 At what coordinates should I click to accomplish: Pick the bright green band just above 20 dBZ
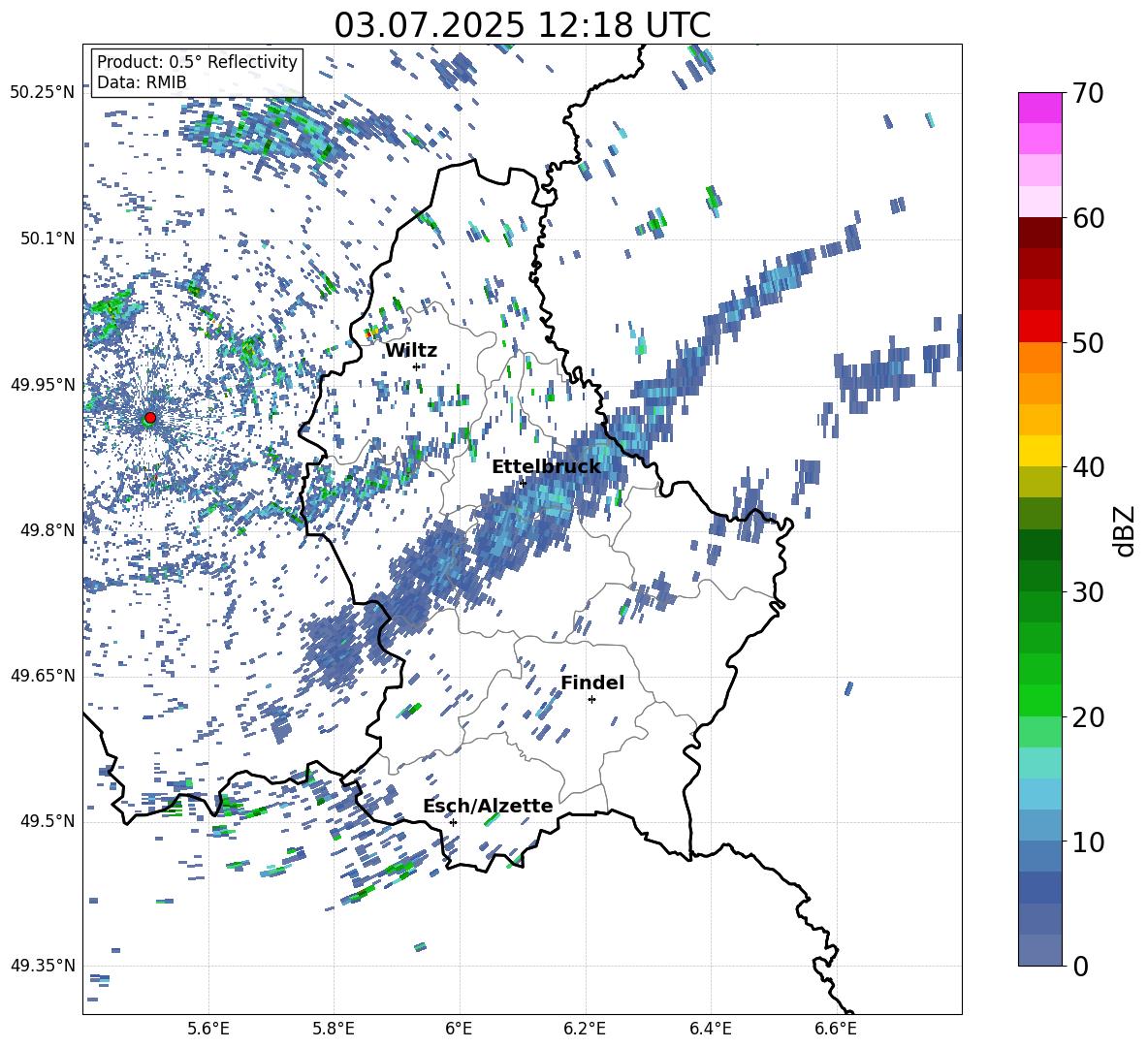[1039, 700]
